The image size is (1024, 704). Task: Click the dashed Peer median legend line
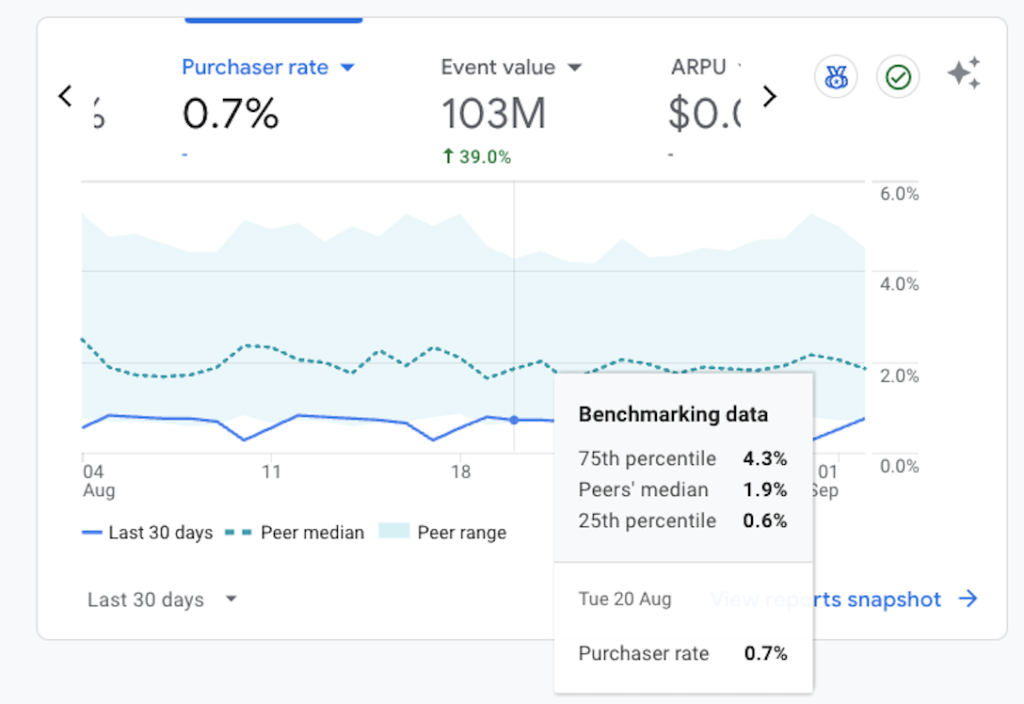click(237, 533)
